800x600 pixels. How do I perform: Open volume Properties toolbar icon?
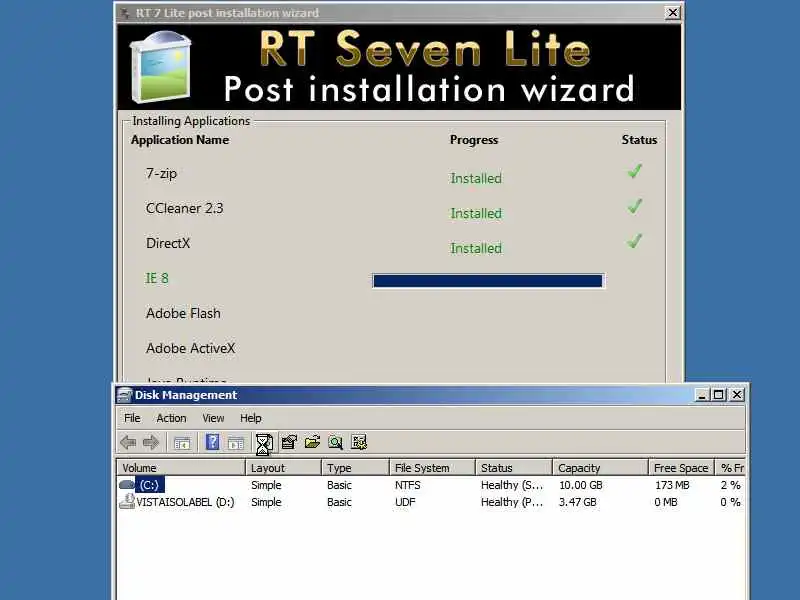coord(289,442)
